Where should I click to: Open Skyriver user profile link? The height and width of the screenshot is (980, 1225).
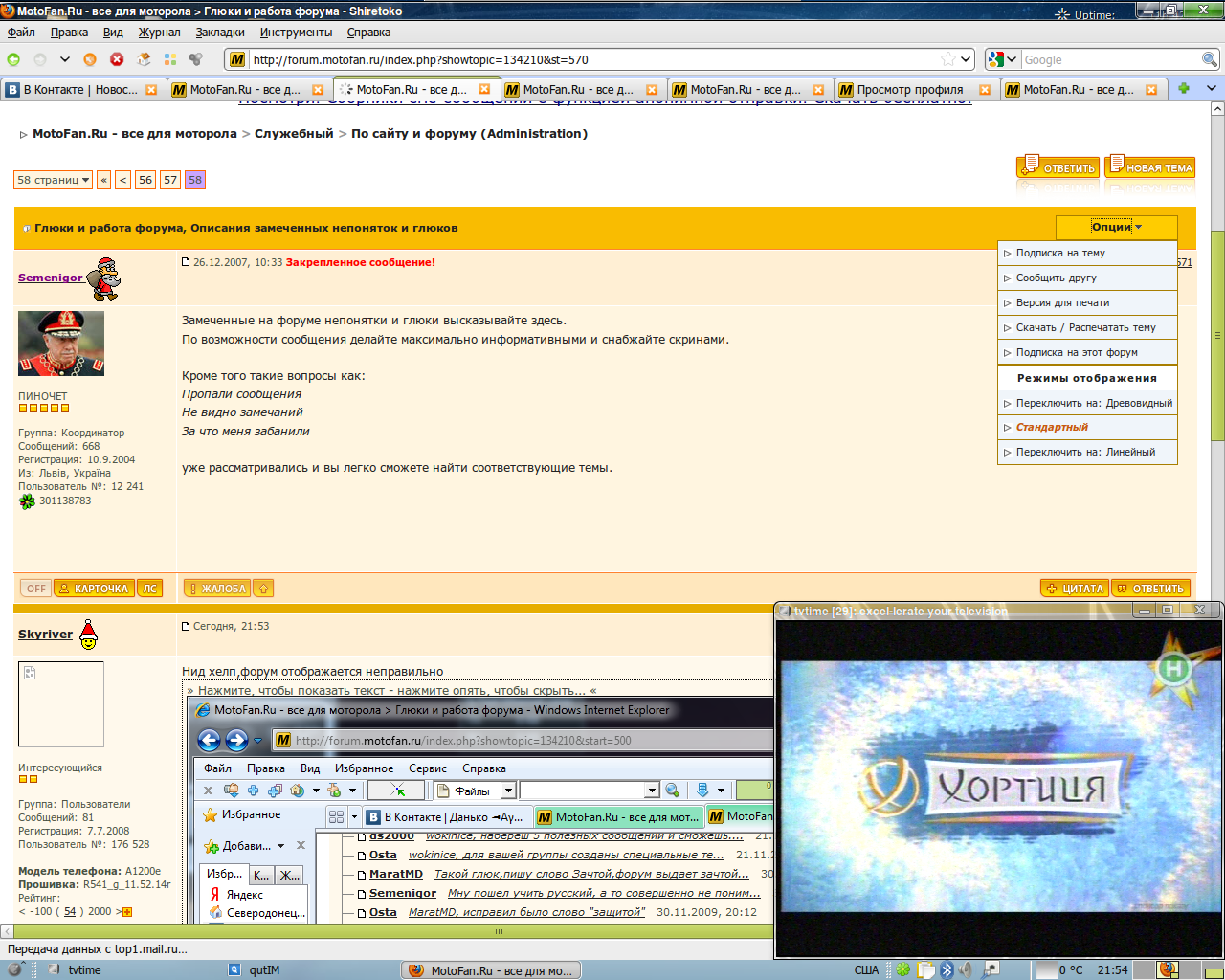(45, 634)
